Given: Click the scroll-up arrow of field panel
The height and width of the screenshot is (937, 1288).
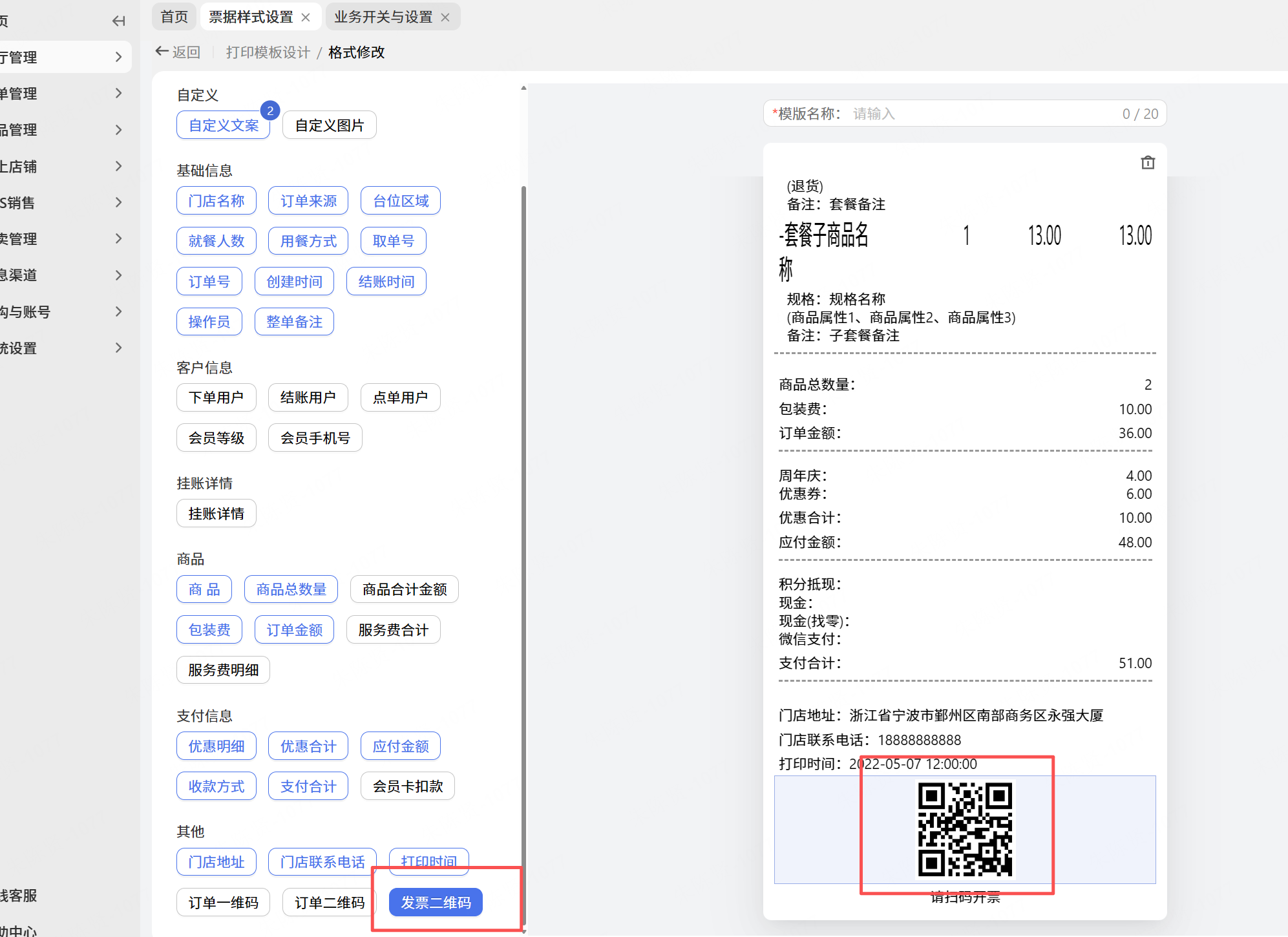Looking at the screenshot, I should (523, 89).
